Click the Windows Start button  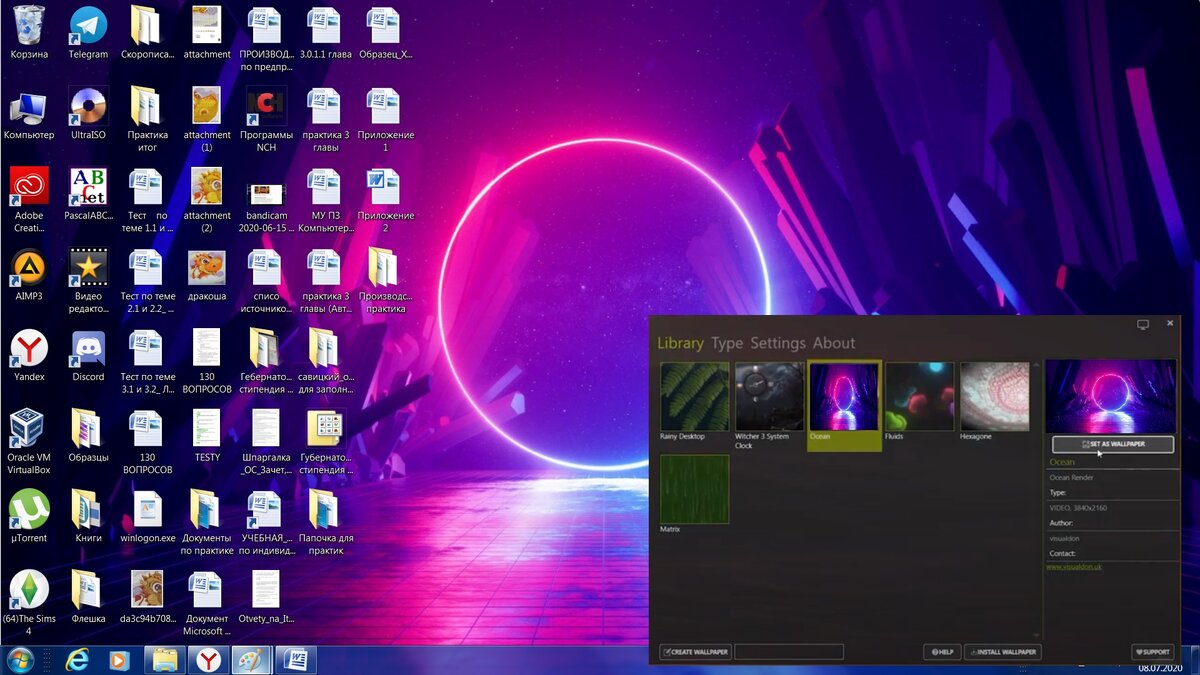pos(19,659)
